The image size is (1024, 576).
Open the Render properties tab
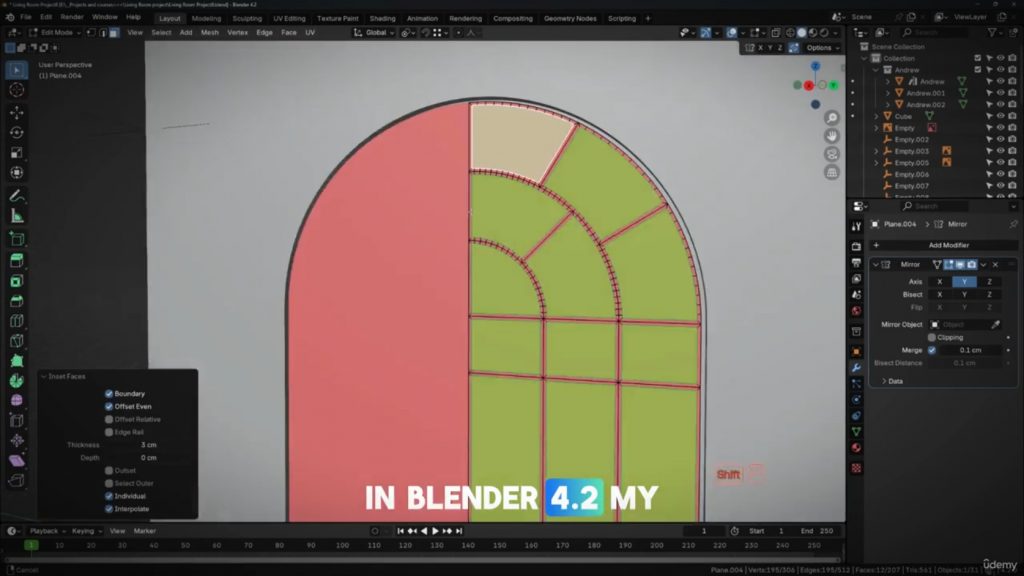tap(856, 247)
